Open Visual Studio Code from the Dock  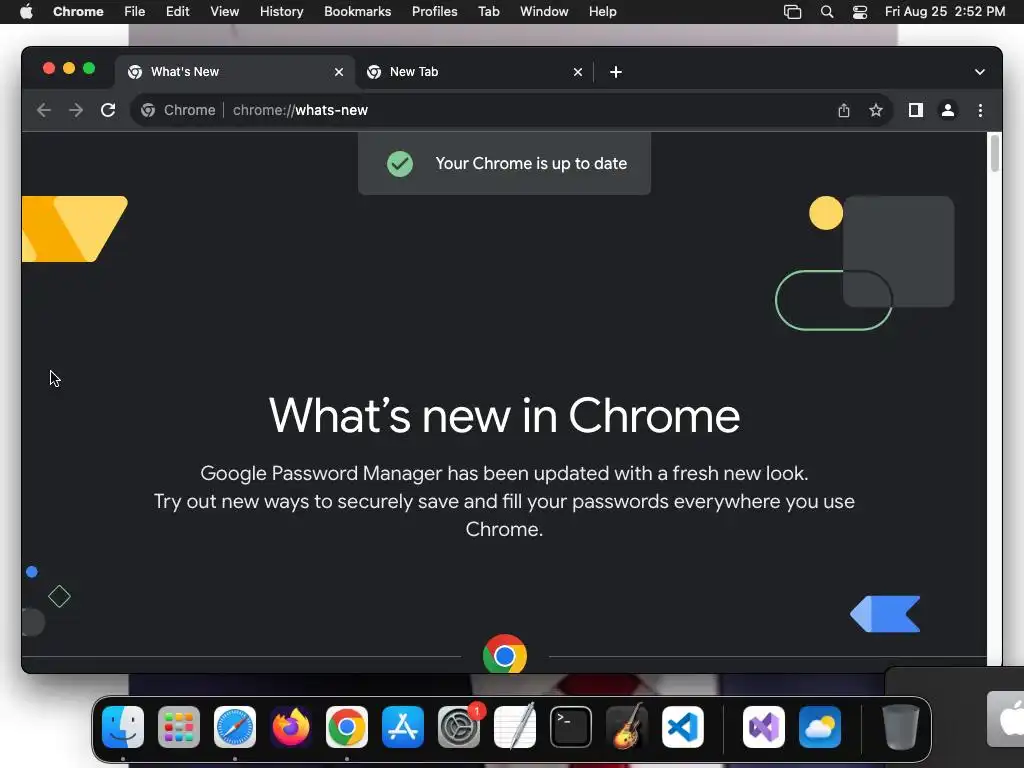(x=683, y=727)
